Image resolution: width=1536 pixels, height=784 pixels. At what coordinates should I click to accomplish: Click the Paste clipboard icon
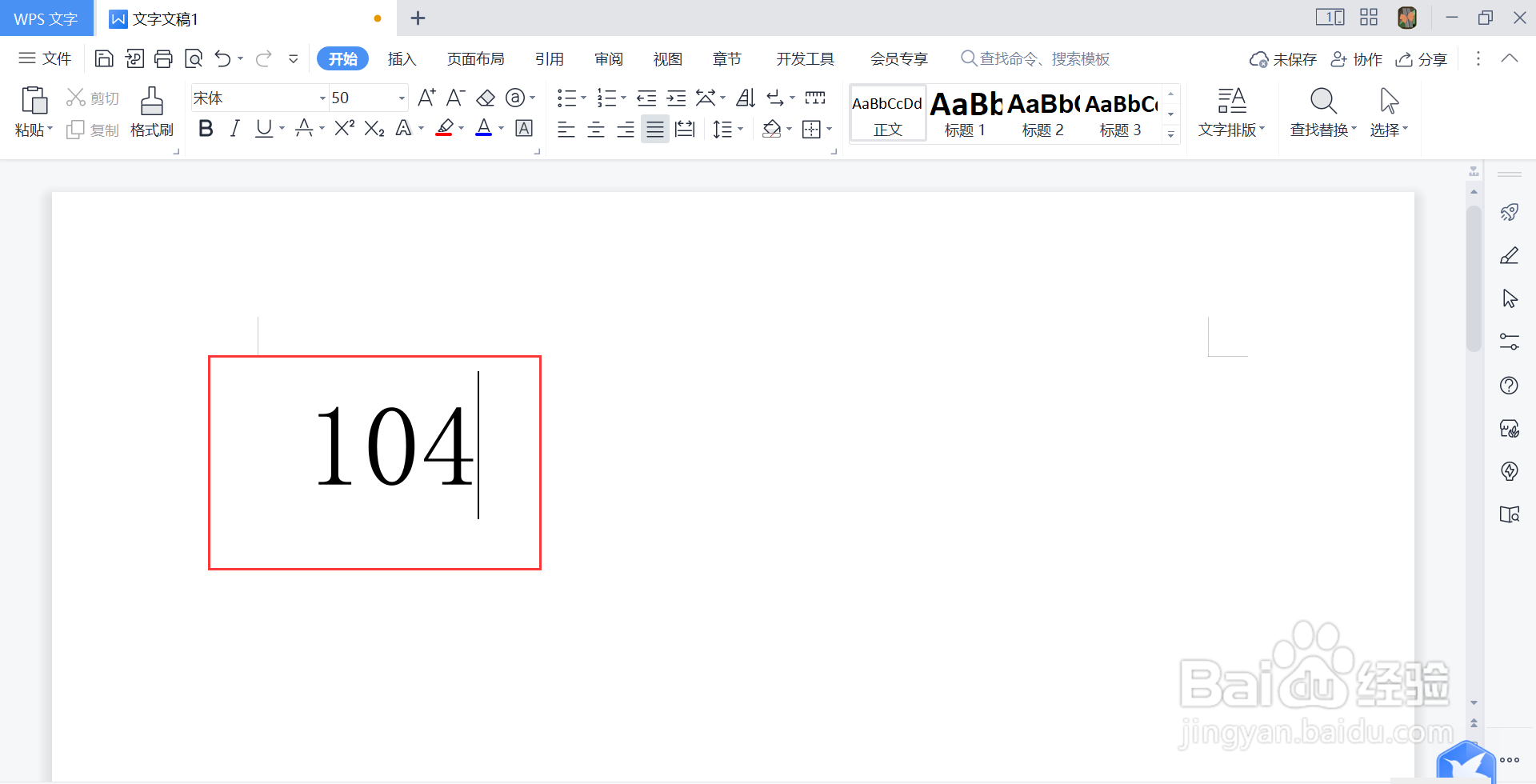coord(34,101)
